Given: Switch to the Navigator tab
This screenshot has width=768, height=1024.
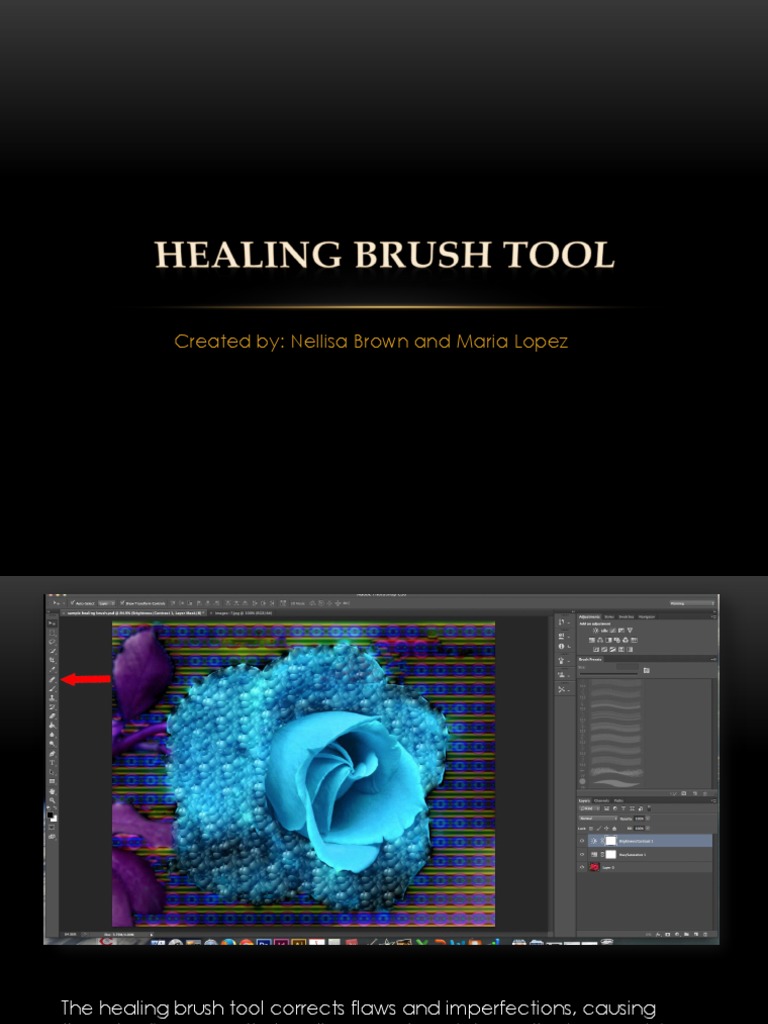Looking at the screenshot, I should pyautogui.click(x=647, y=617).
